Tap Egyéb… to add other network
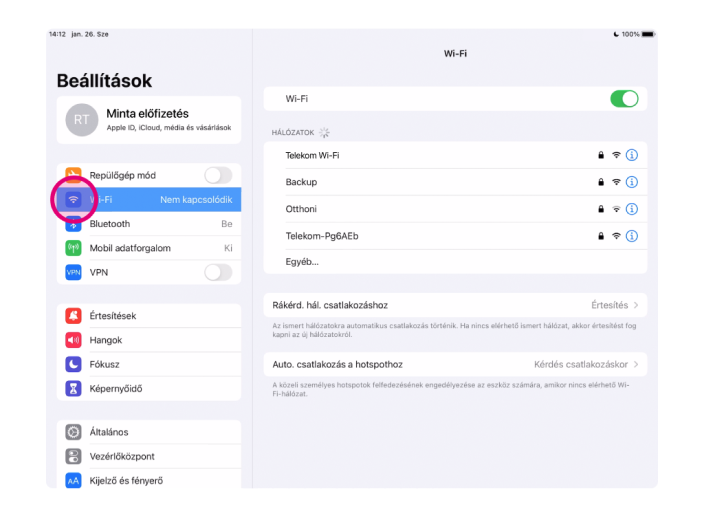Screen dimensions: 704x514 (302, 262)
